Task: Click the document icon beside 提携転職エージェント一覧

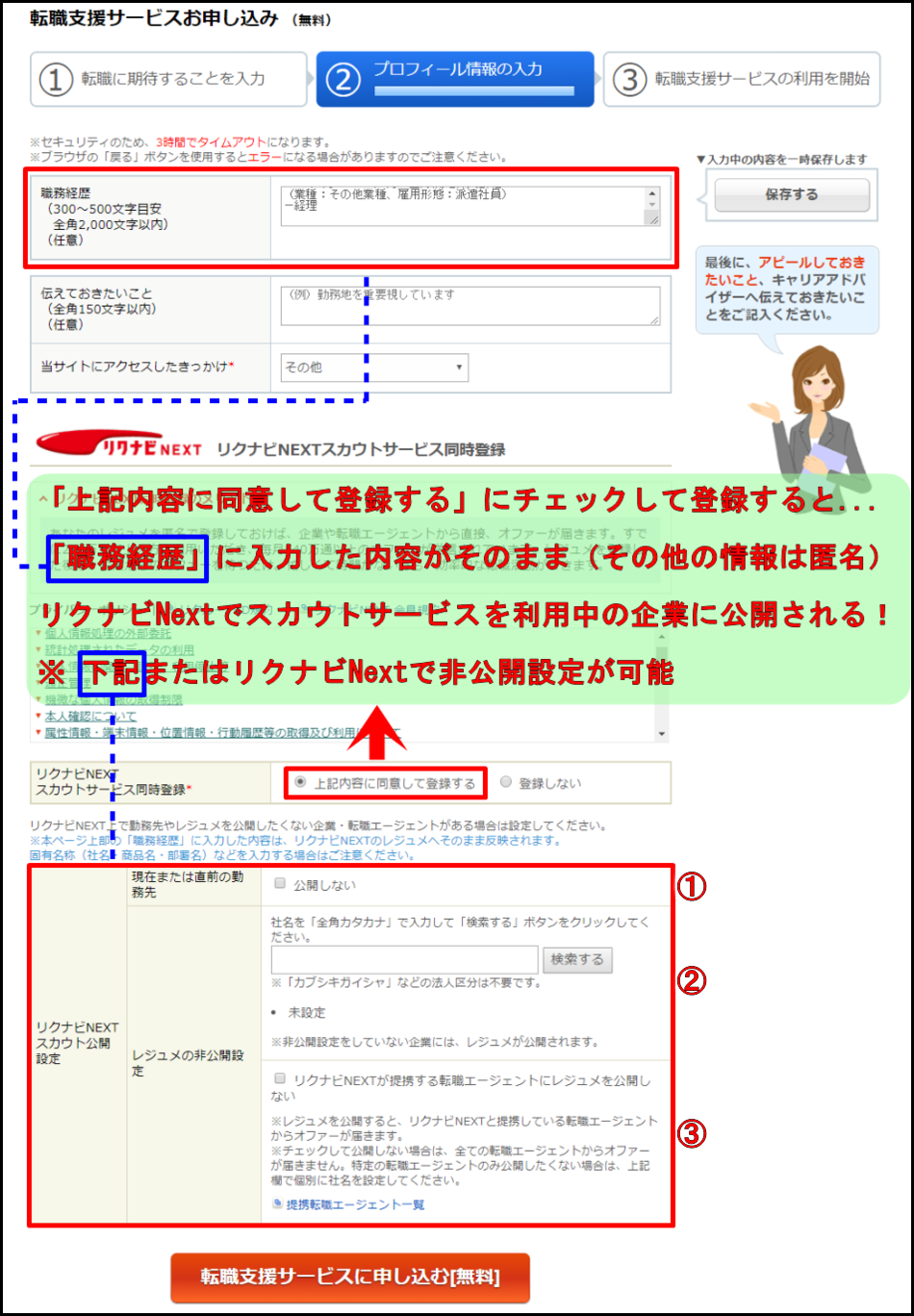Action: point(276,1202)
